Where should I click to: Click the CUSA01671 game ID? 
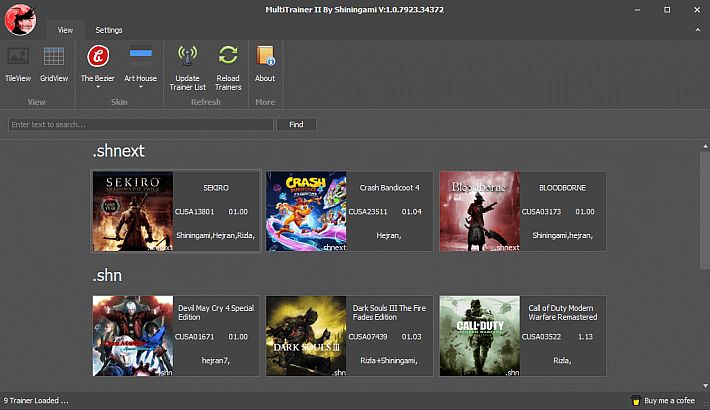195,337
